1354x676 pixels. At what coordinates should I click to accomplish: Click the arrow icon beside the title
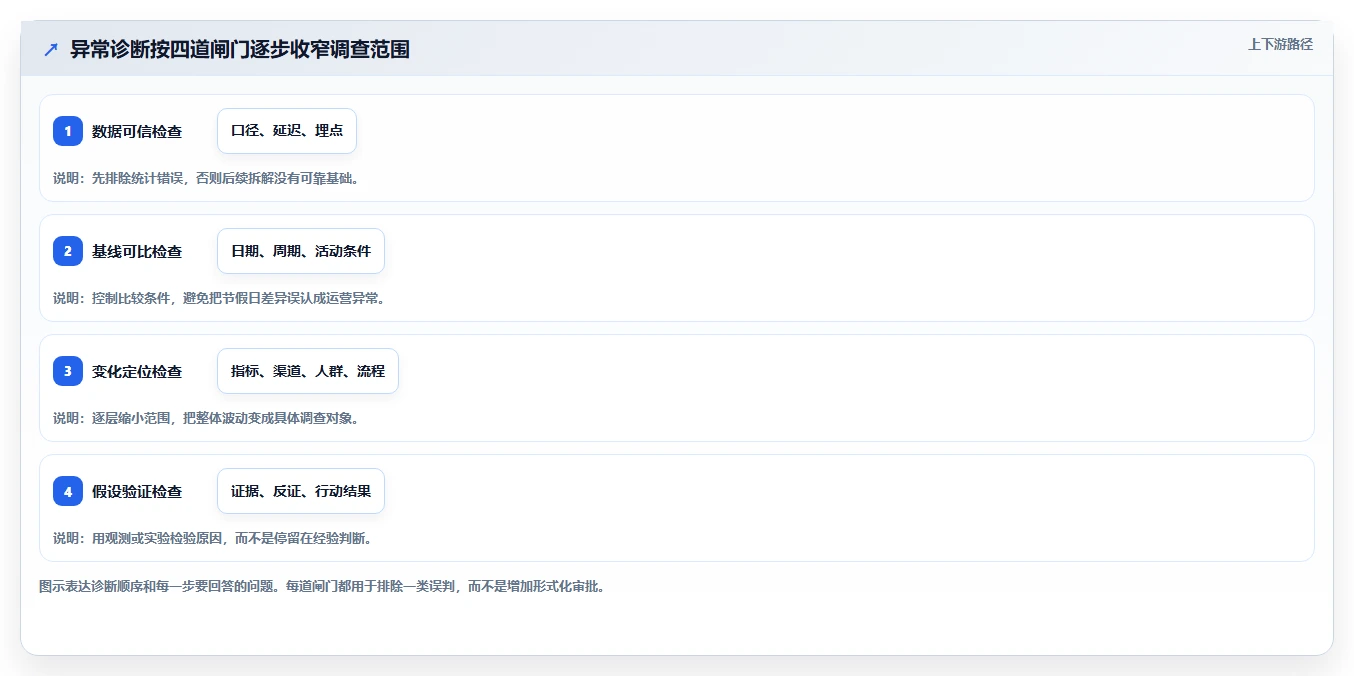51,49
